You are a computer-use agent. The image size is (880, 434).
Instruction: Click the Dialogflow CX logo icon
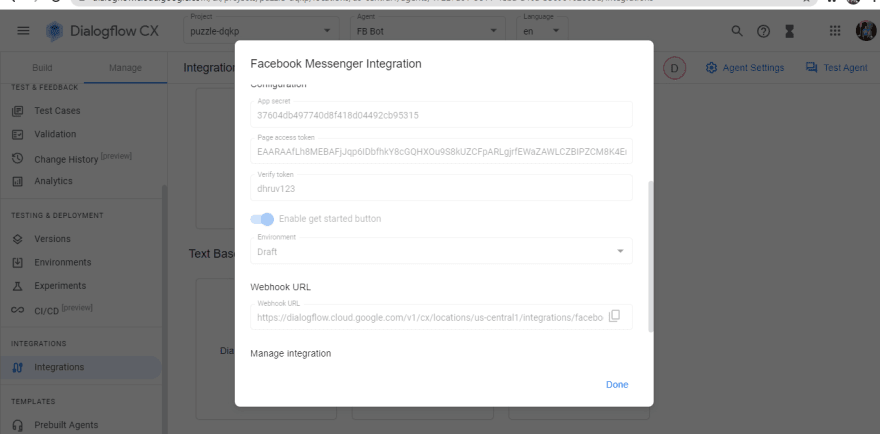pyautogui.click(x=54, y=31)
